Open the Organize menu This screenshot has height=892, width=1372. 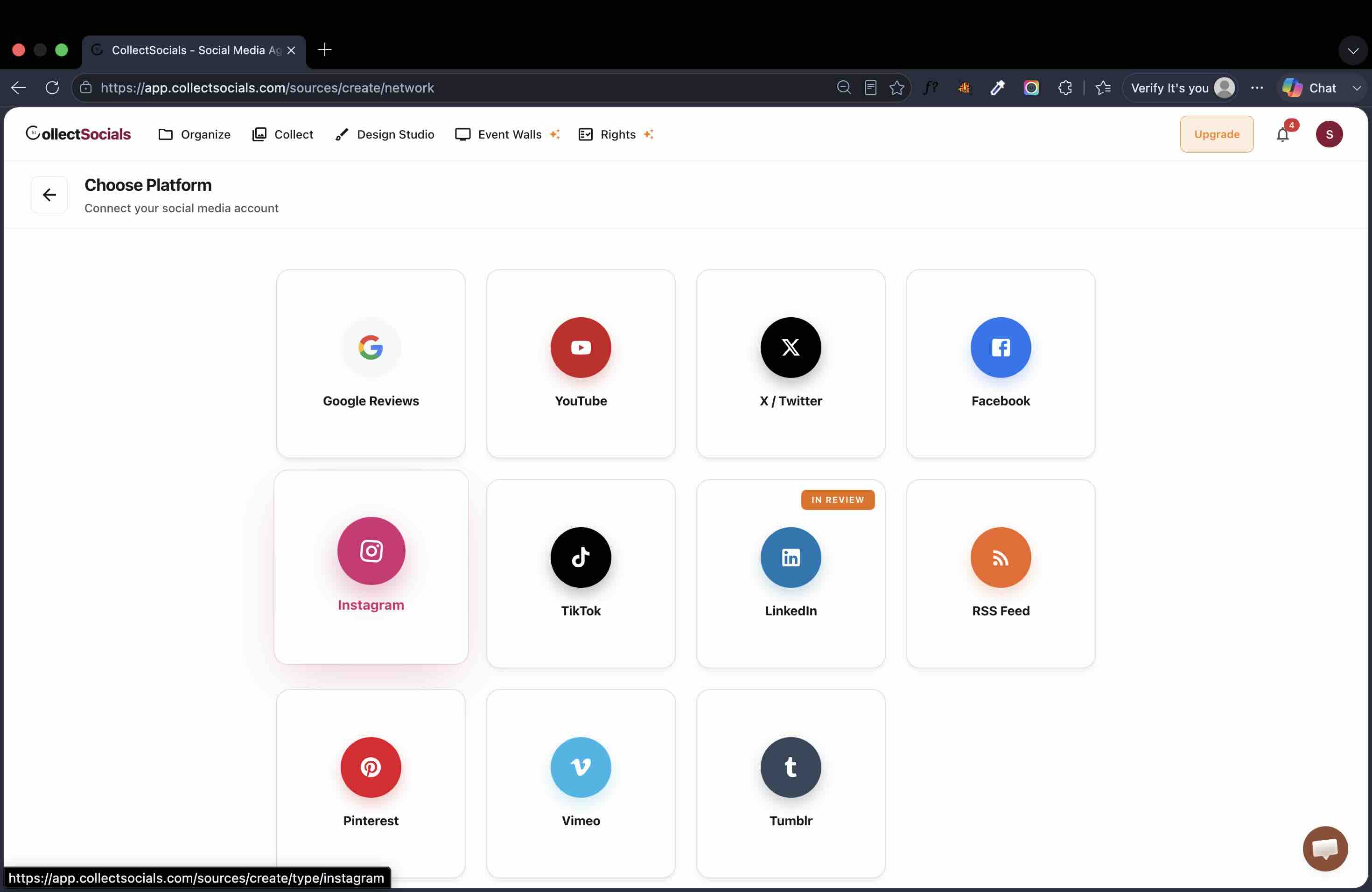(x=194, y=134)
